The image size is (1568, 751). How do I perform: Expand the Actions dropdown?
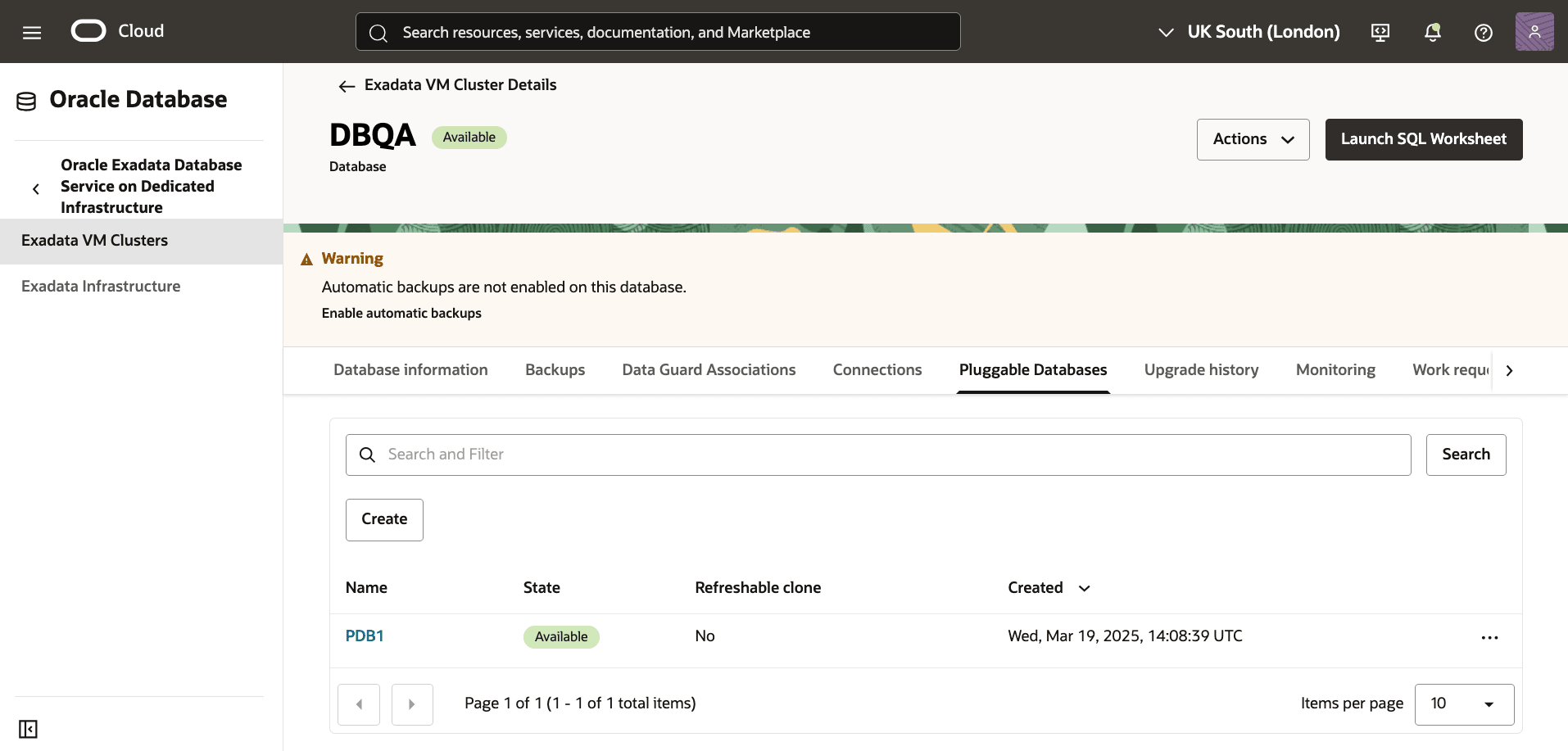tap(1253, 139)
